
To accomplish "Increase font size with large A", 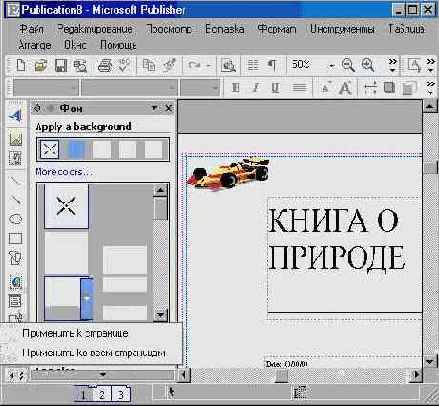I will (345, 88).
